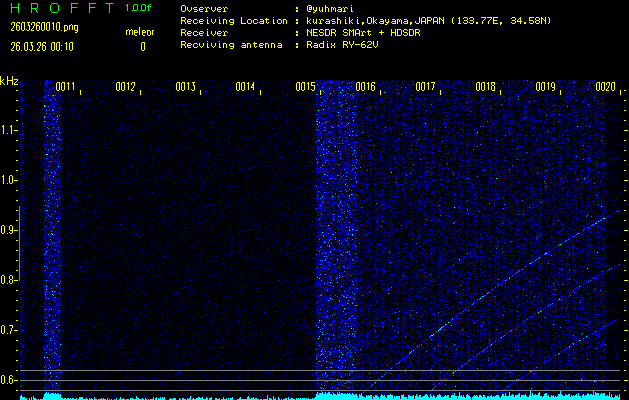The image size is (629, 400).
Task: Click the bright noise burst near 0016
Action: pos(335,240)
